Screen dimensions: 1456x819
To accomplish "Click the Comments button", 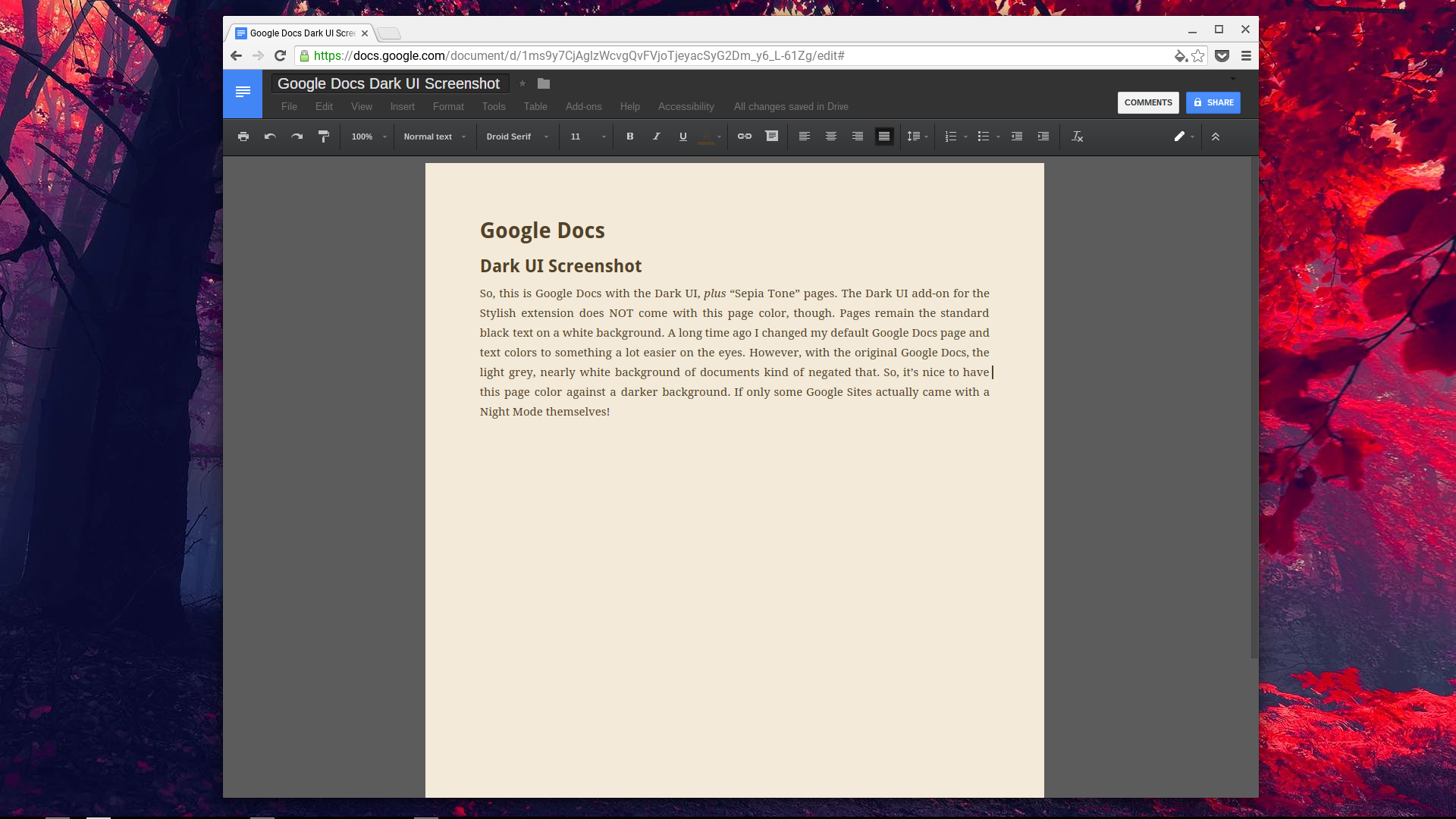I will (x=1148, y=102).
